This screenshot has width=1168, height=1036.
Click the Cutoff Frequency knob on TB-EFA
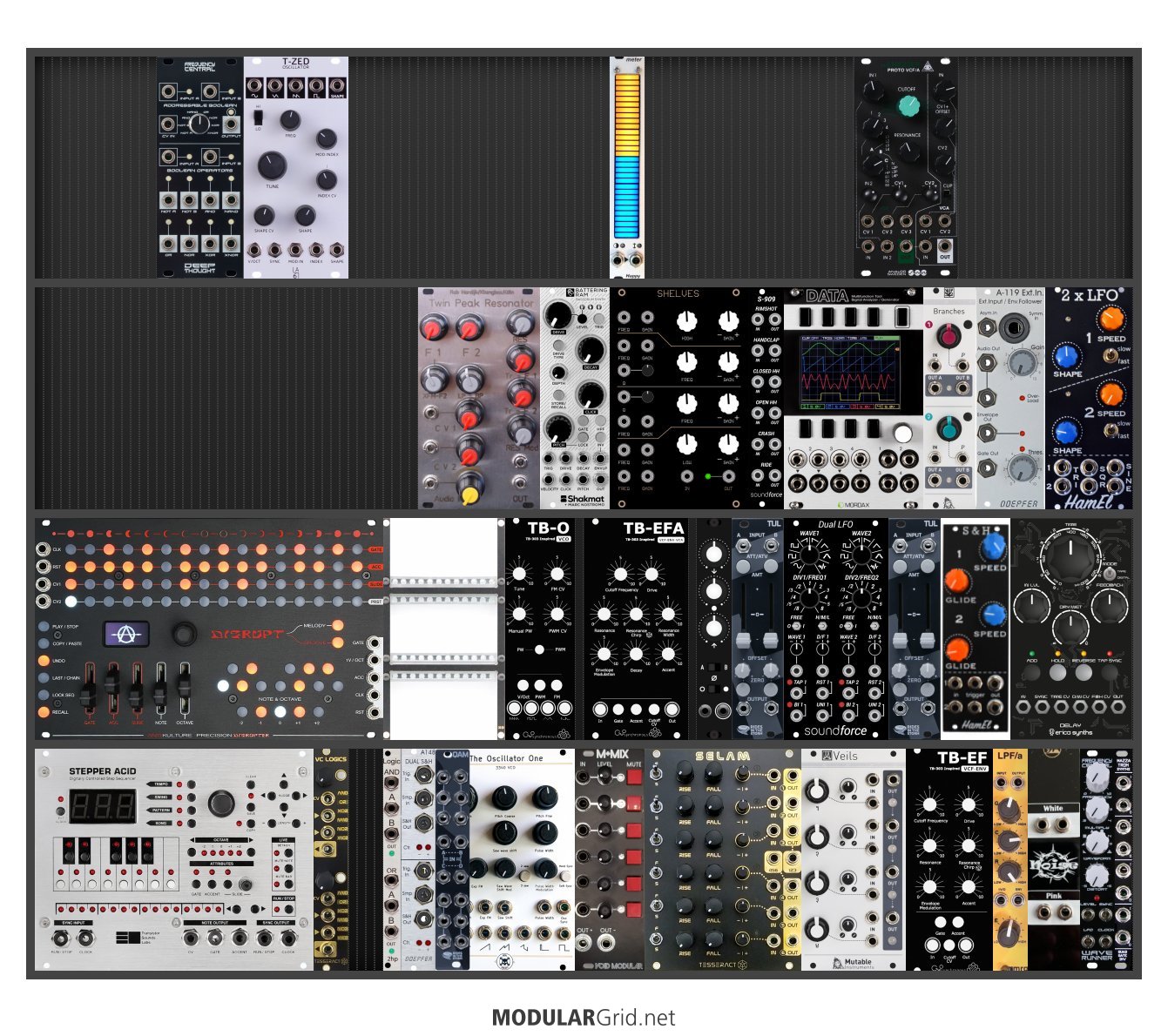click(x=619, y=574)
